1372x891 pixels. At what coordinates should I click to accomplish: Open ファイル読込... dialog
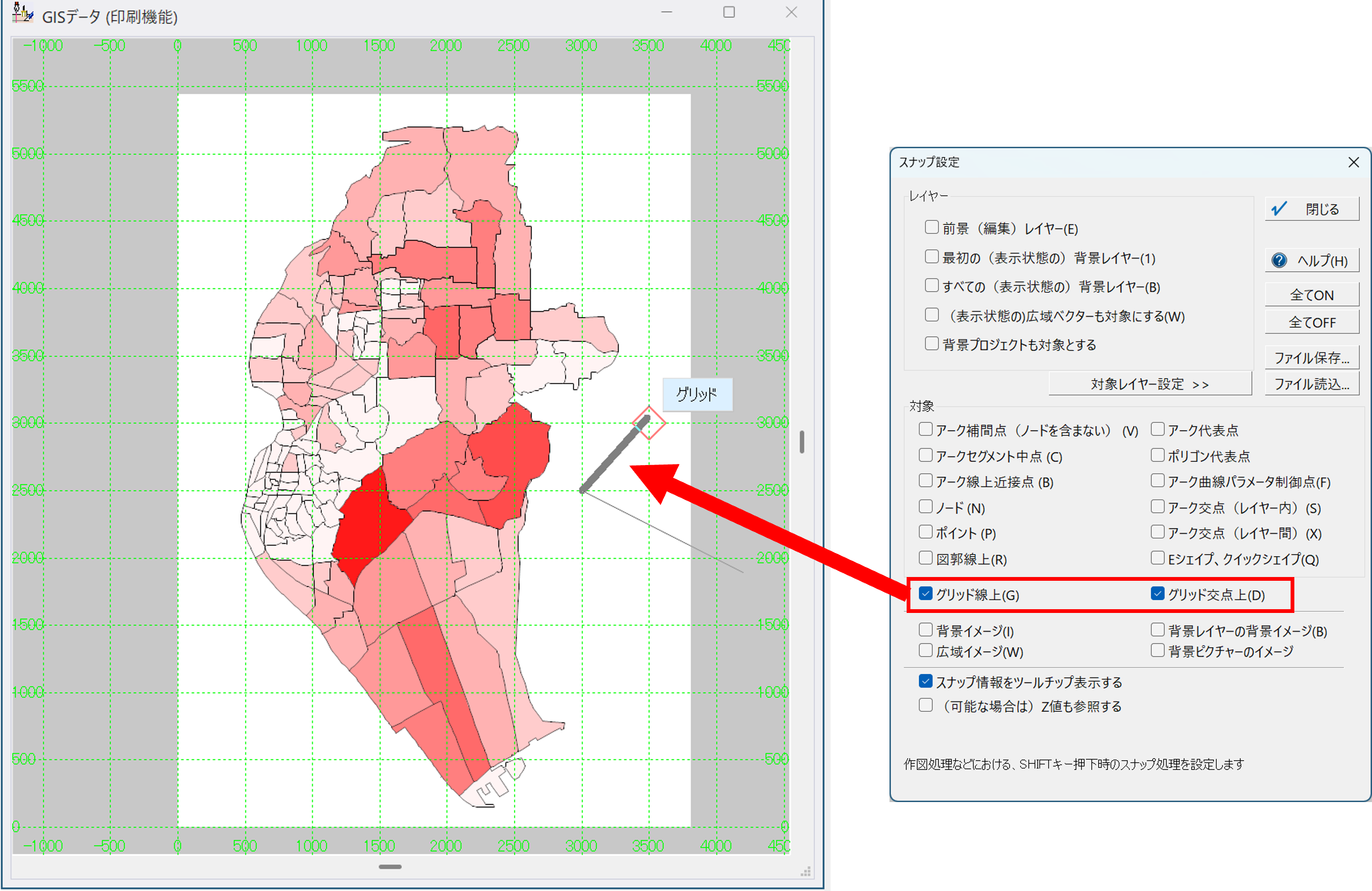click(x=1311, y=384)
